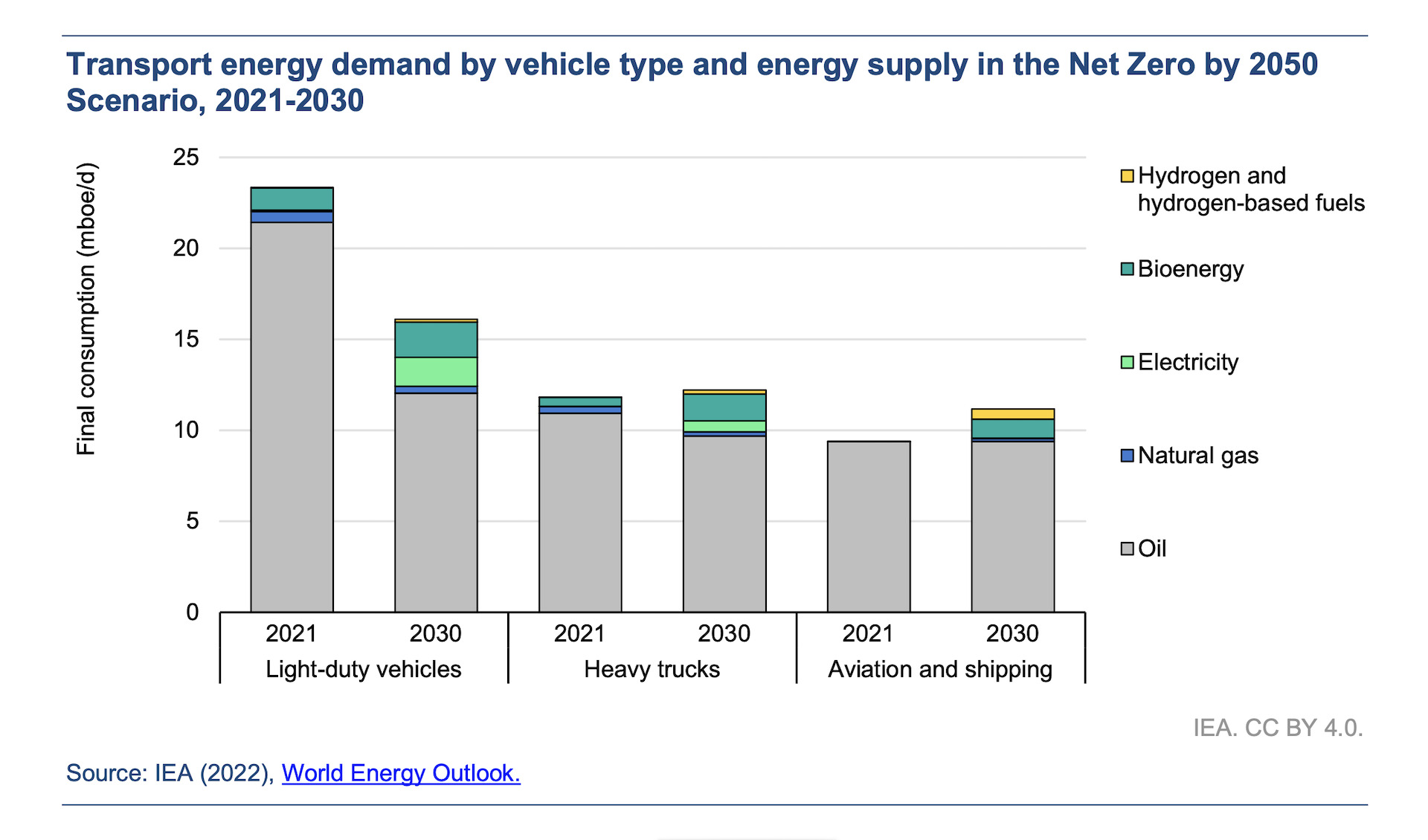Select the Heavy trucks 2030 bioenergy segment
1428x840 pixels.
click(724, 407)
